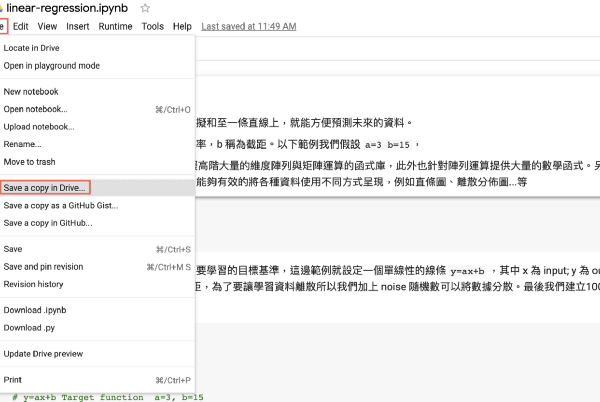Screen dimensions: 600x402
Task: Open the Edit menu
Action: coord(21,26)
